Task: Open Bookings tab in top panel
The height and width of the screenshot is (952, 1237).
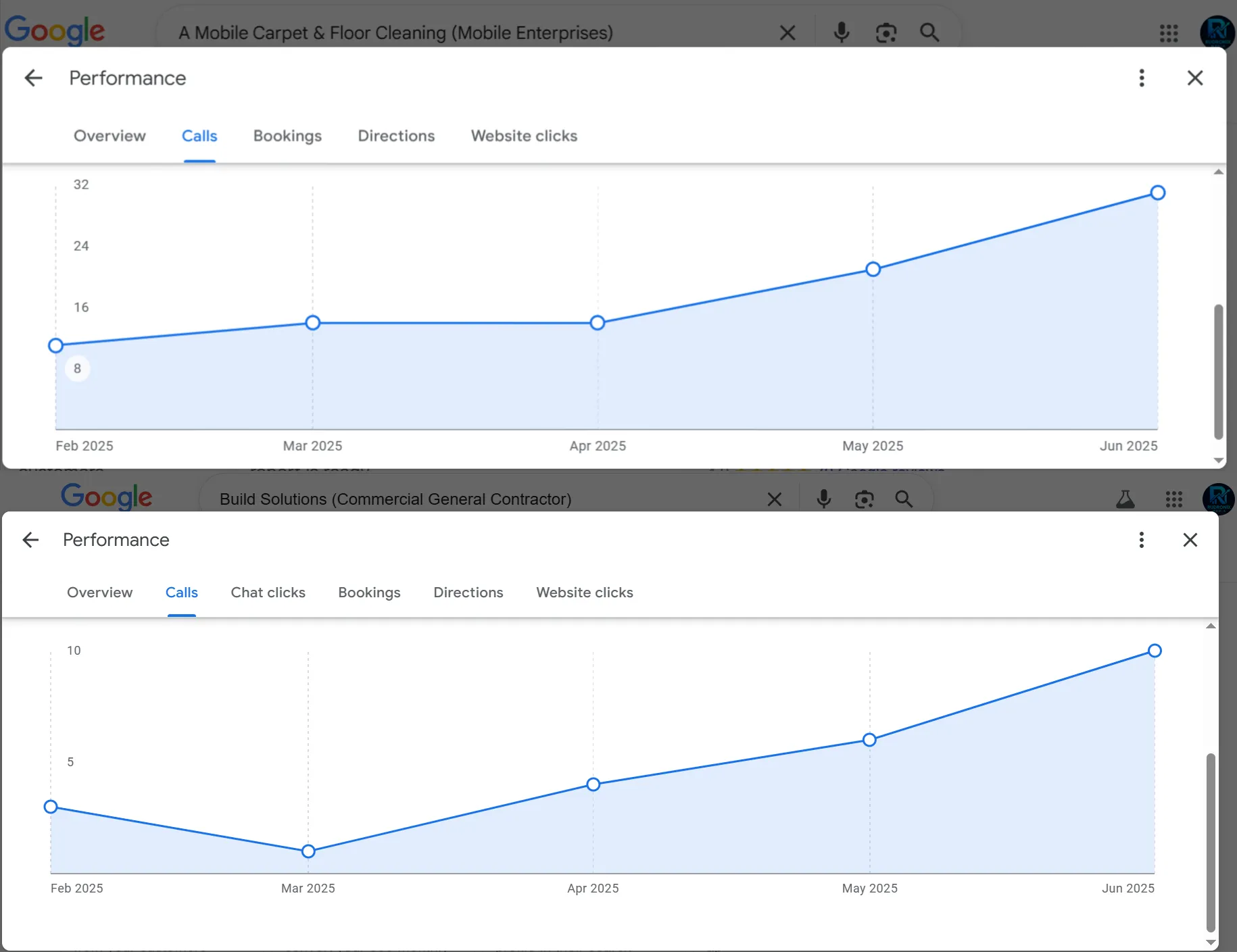Action: (x=287, y=136)
